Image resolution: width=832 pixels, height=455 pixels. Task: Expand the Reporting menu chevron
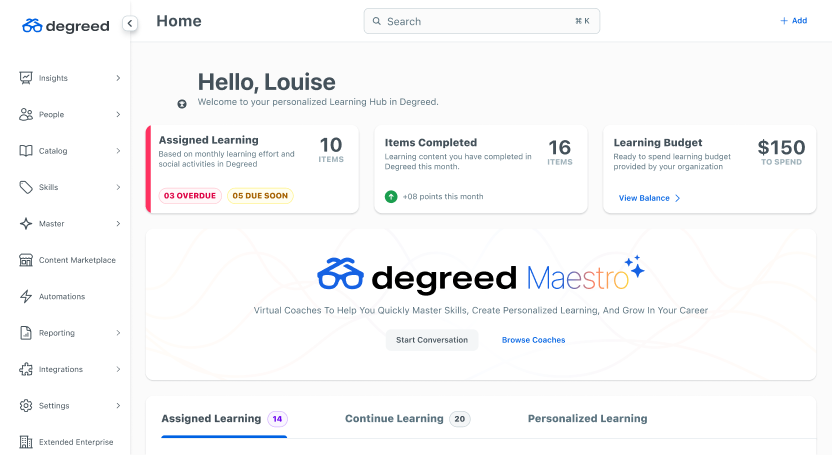pyautogui.click(x=118, y=333)
